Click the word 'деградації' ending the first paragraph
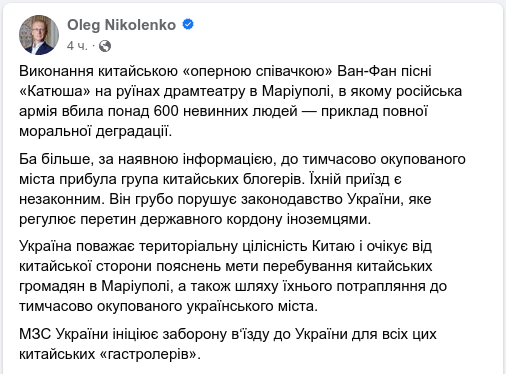Viewport: 506px width, 374px height. click(133, 132)
